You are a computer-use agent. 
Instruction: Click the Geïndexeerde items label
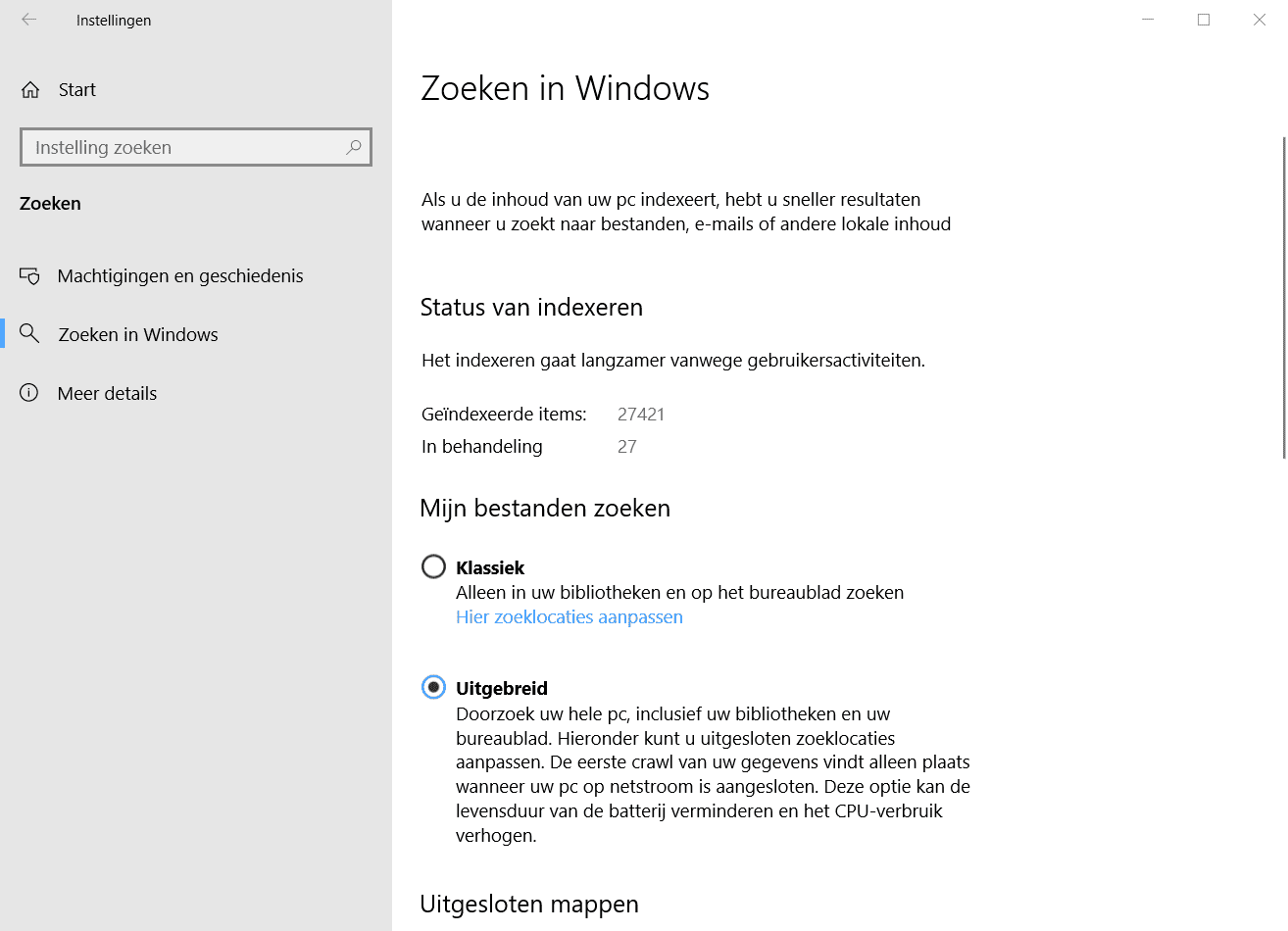coord(504,415)
